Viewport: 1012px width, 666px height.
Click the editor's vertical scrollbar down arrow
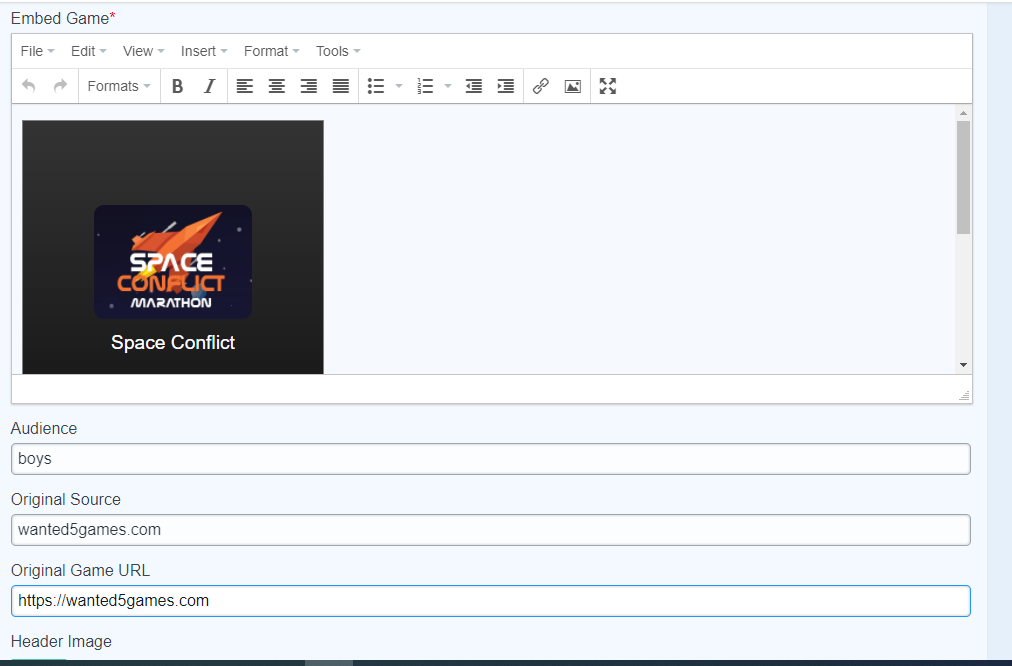point(963,365)
